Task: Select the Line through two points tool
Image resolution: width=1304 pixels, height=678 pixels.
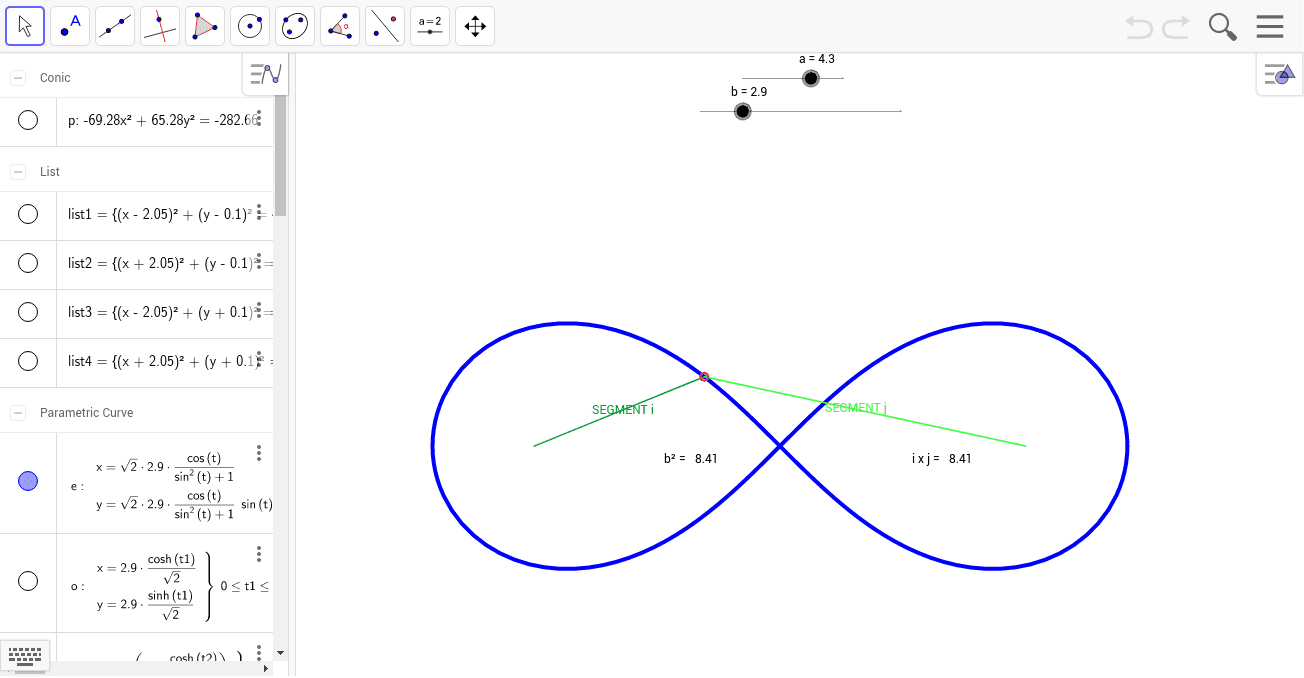Action: (x=115, y=26)
